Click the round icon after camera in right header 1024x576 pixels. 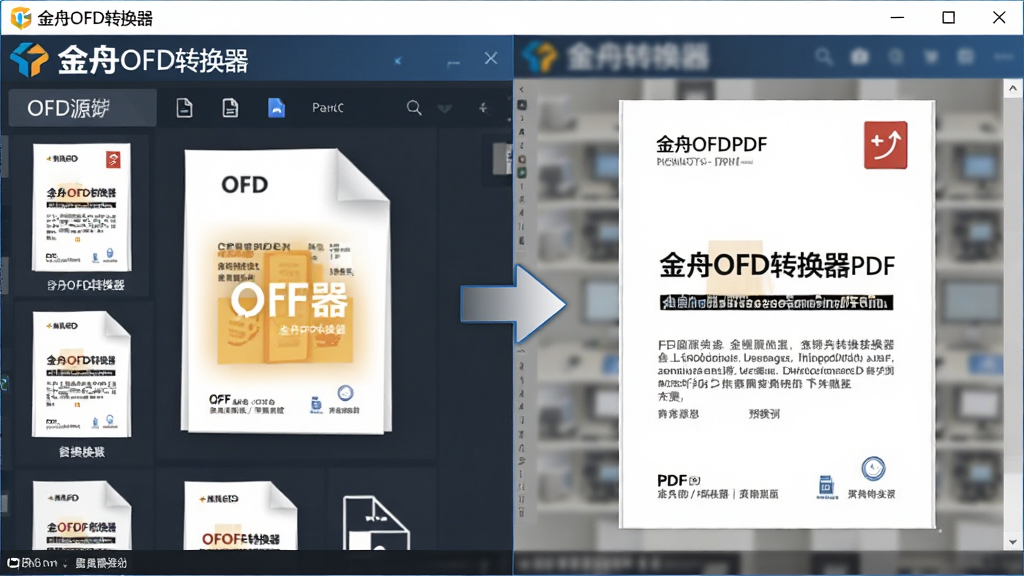click(895, 57)
